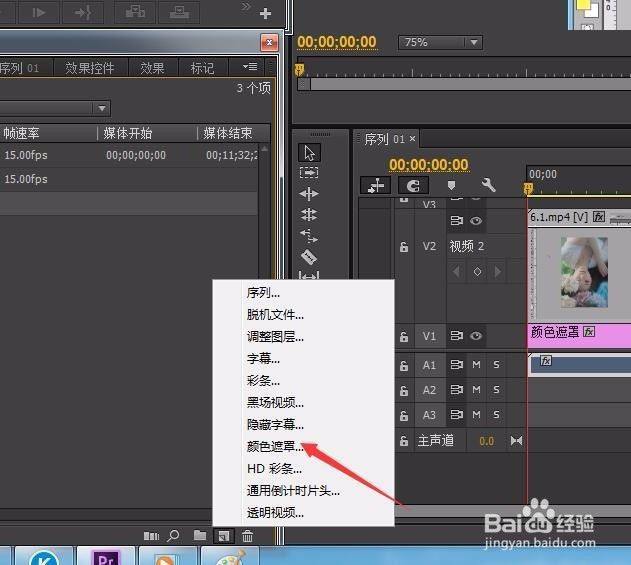Toggle Snap magnet in timeline
Viewport: 631px width, 565px height.
click(413, 186)
